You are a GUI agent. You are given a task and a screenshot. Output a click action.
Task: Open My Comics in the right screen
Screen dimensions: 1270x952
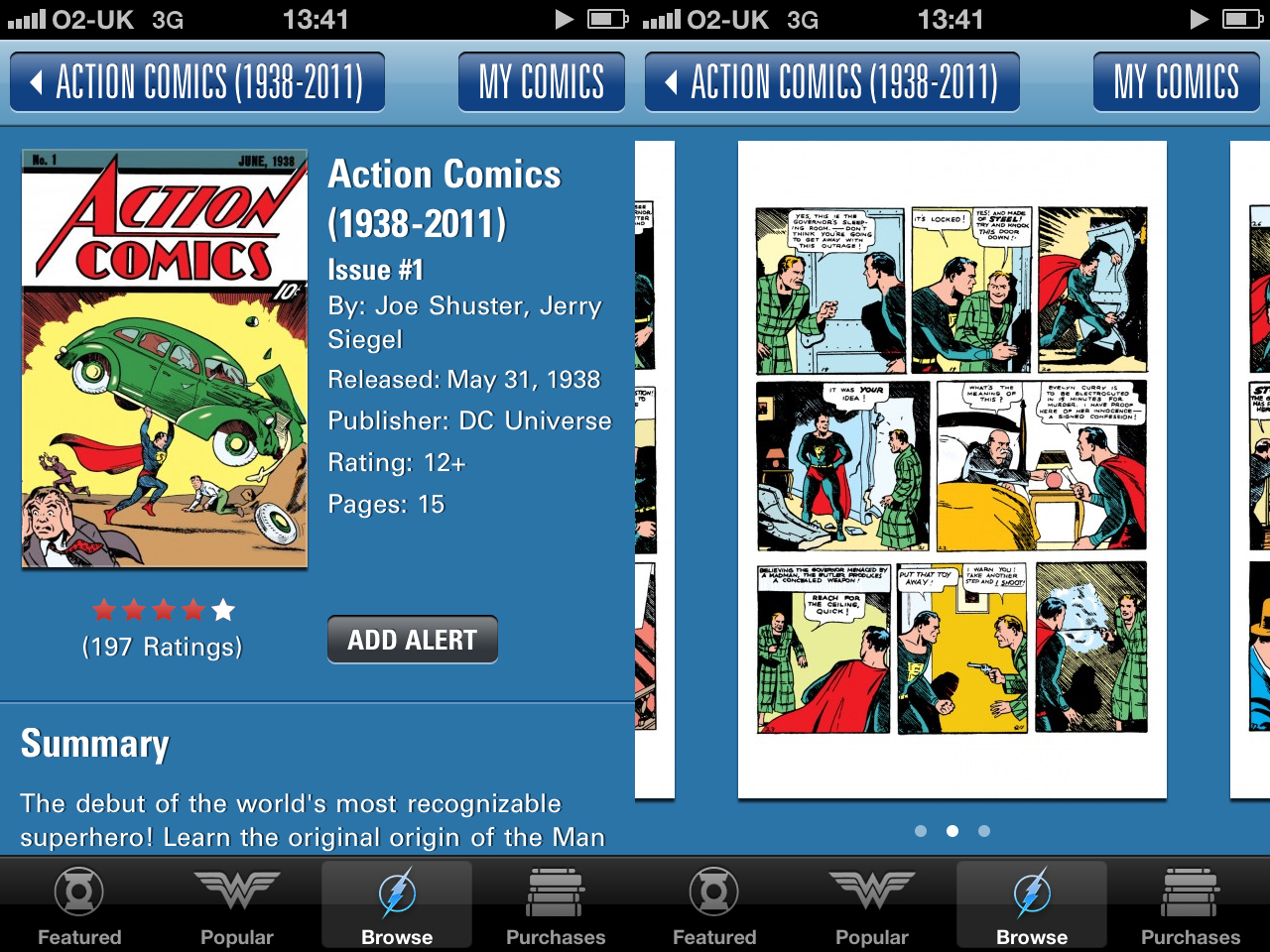(1177, 82)
